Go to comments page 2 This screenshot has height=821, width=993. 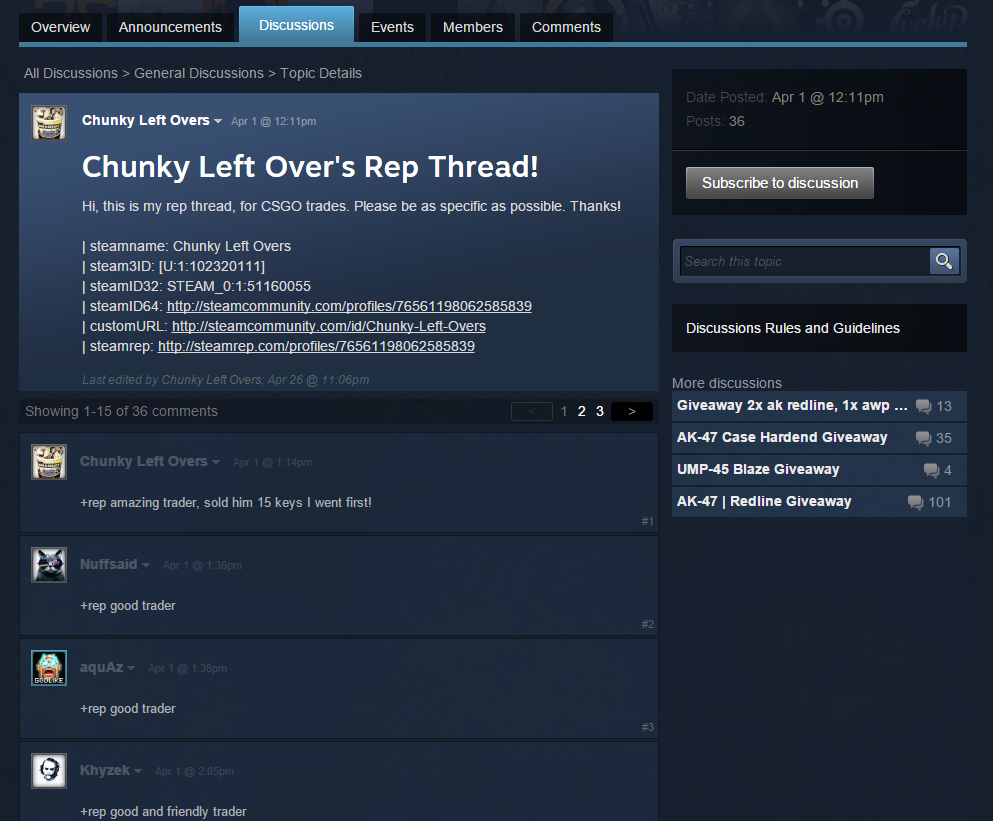coord(581,412)
